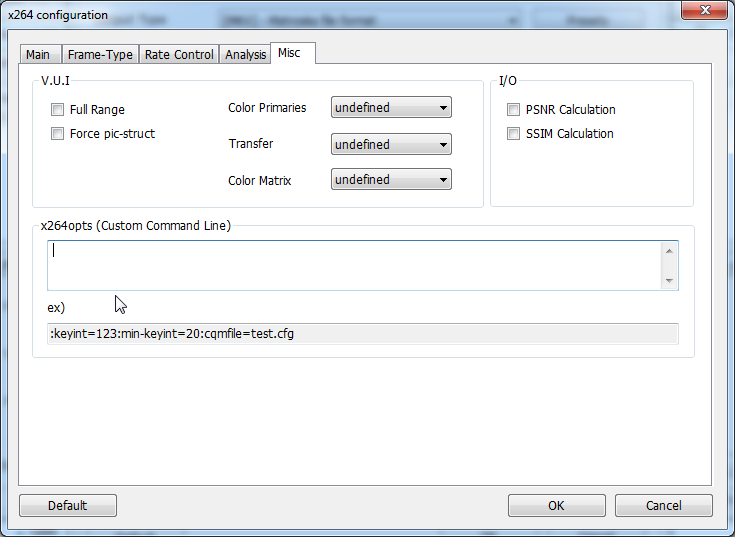Confirm with the OK button
The width and height of the screenshot is (735, 537).
(556, 506)
